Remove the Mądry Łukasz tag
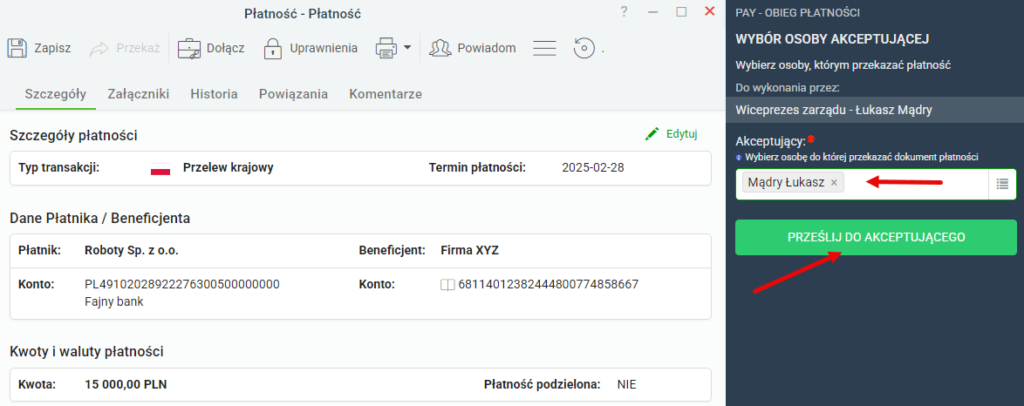1024x406 pixels. [834, 183]
